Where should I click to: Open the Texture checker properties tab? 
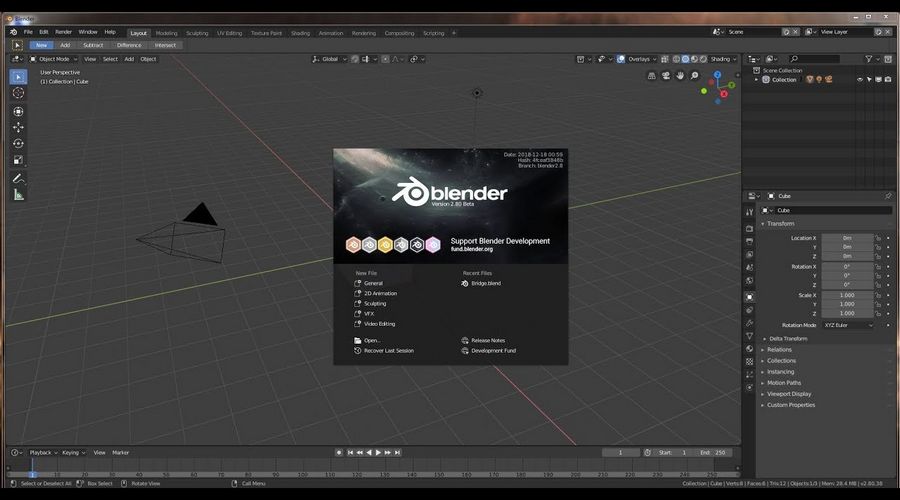(749, 362)
